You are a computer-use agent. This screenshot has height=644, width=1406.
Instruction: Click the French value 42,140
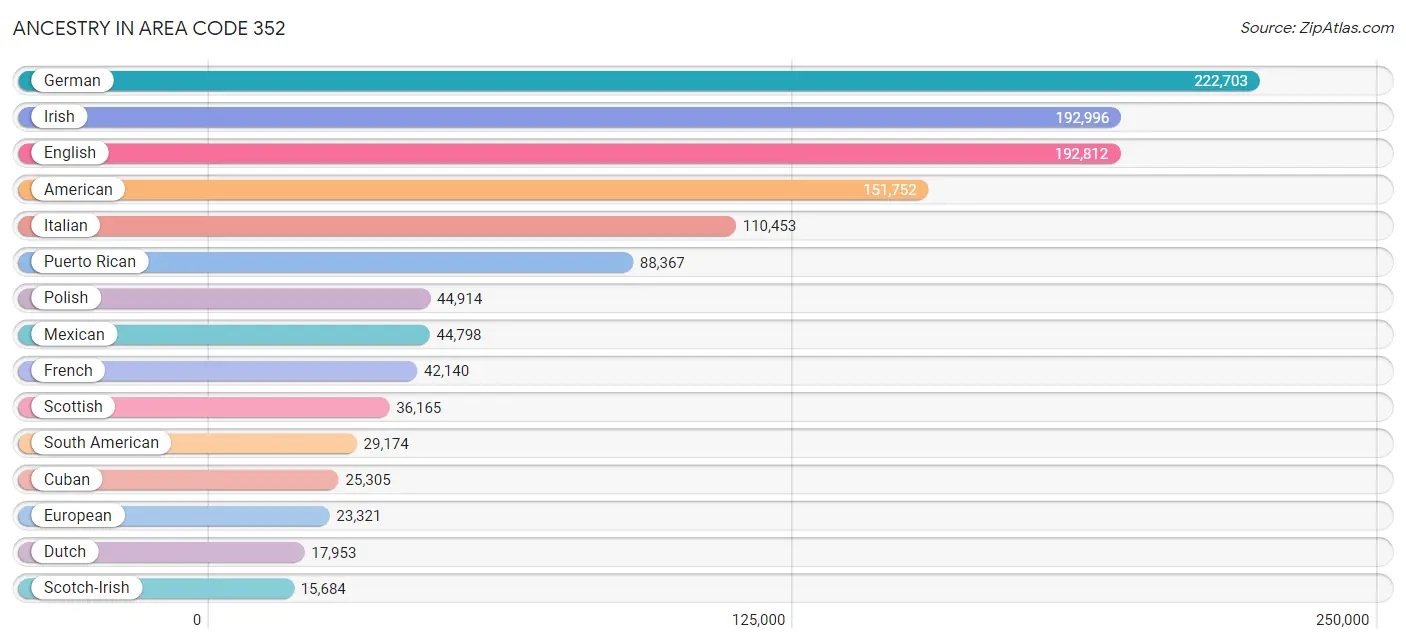[x=446, y=371]
